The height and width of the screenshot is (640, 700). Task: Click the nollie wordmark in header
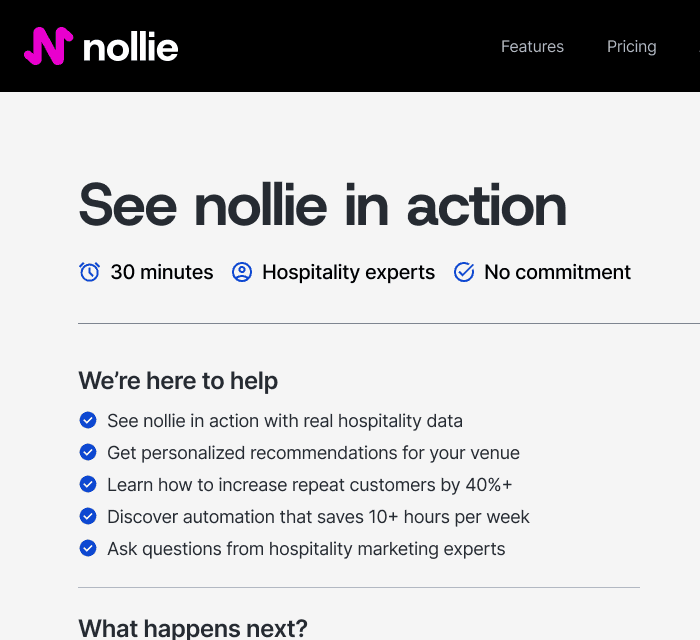coord(131,47)
